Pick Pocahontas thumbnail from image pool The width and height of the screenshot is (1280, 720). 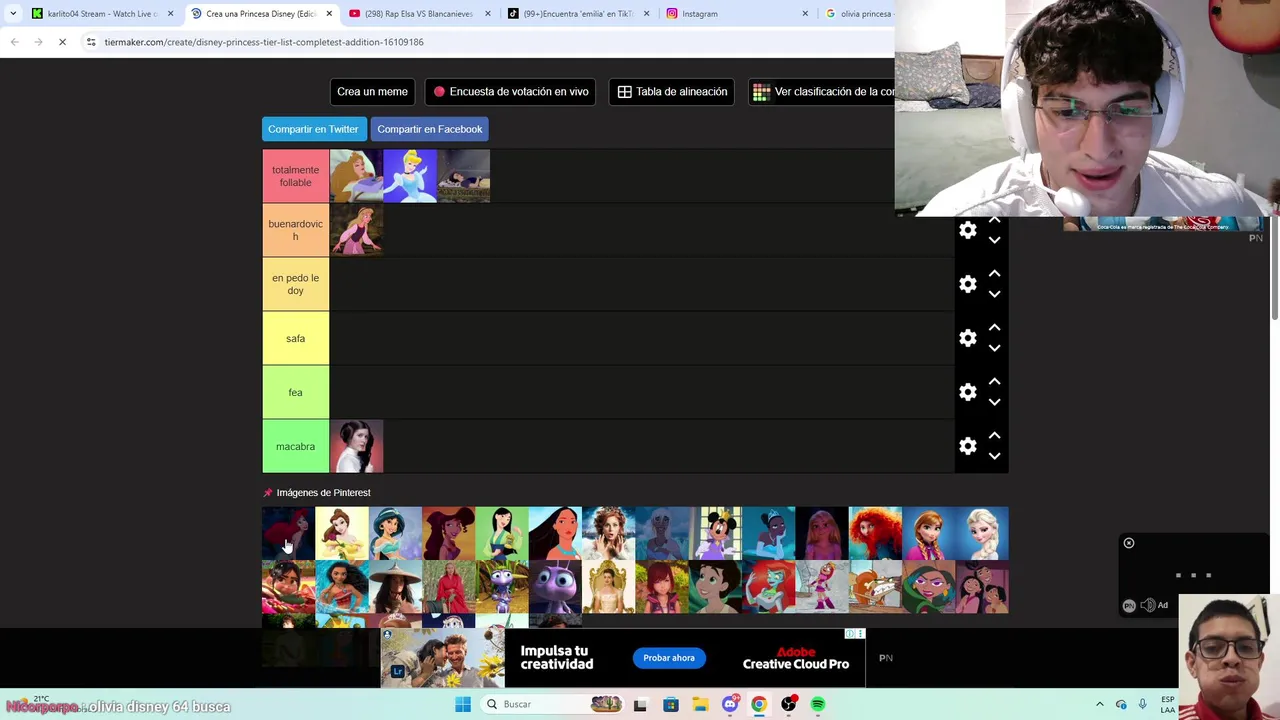[555, 533]
